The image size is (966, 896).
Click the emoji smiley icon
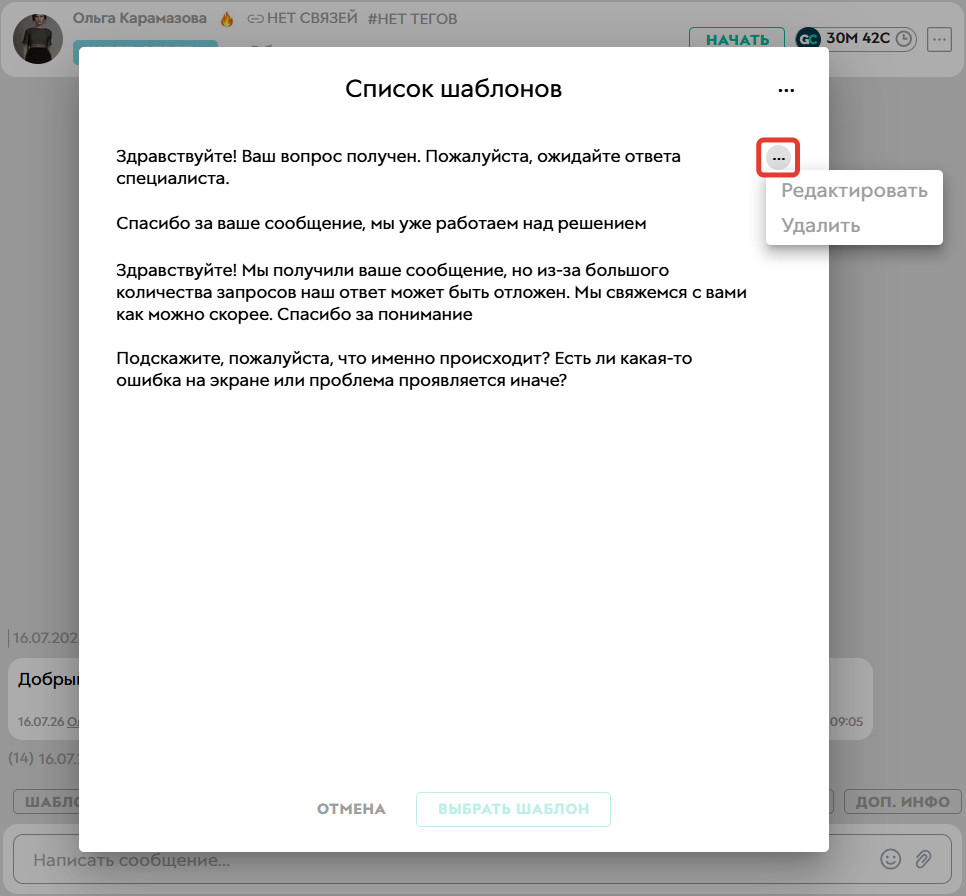click(890, 858)
